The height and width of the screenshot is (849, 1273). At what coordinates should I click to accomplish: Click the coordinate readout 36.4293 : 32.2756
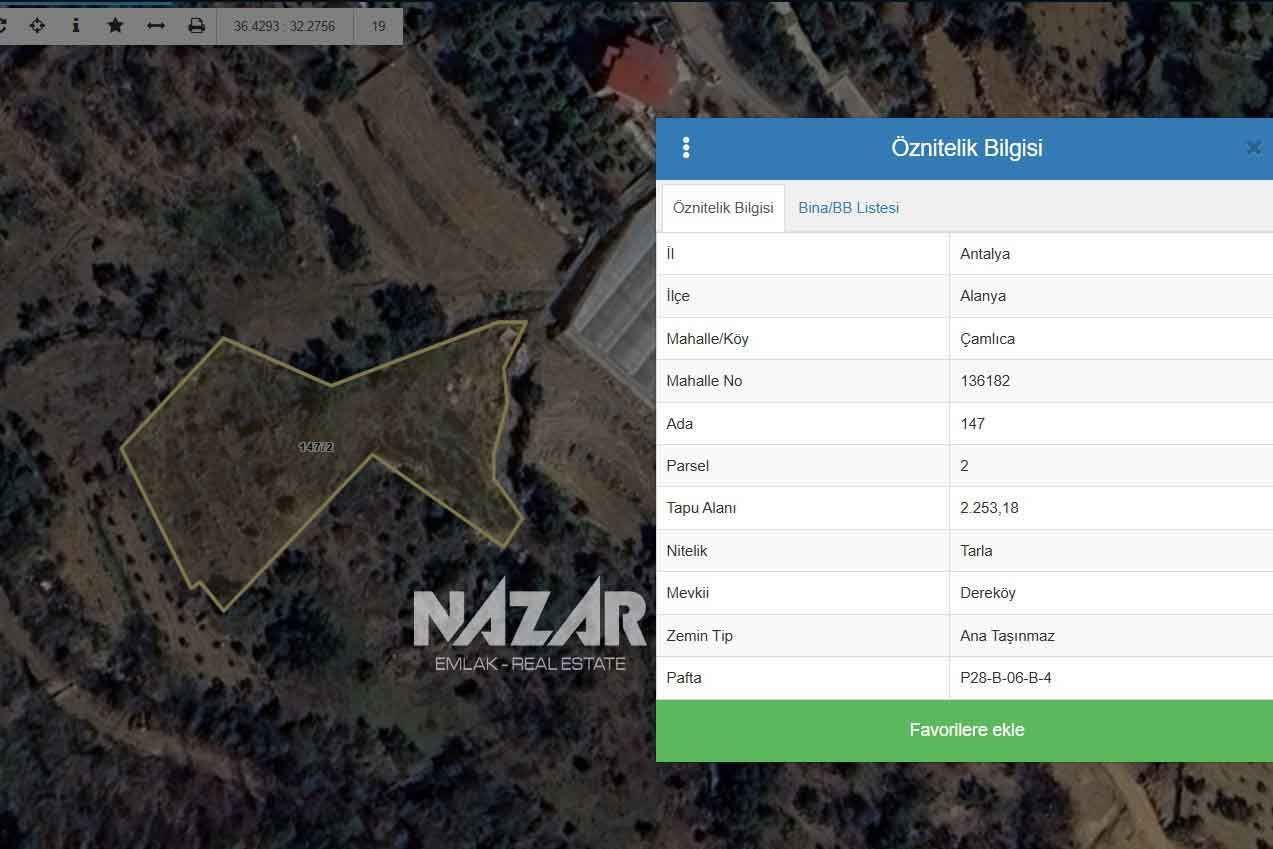284,27
